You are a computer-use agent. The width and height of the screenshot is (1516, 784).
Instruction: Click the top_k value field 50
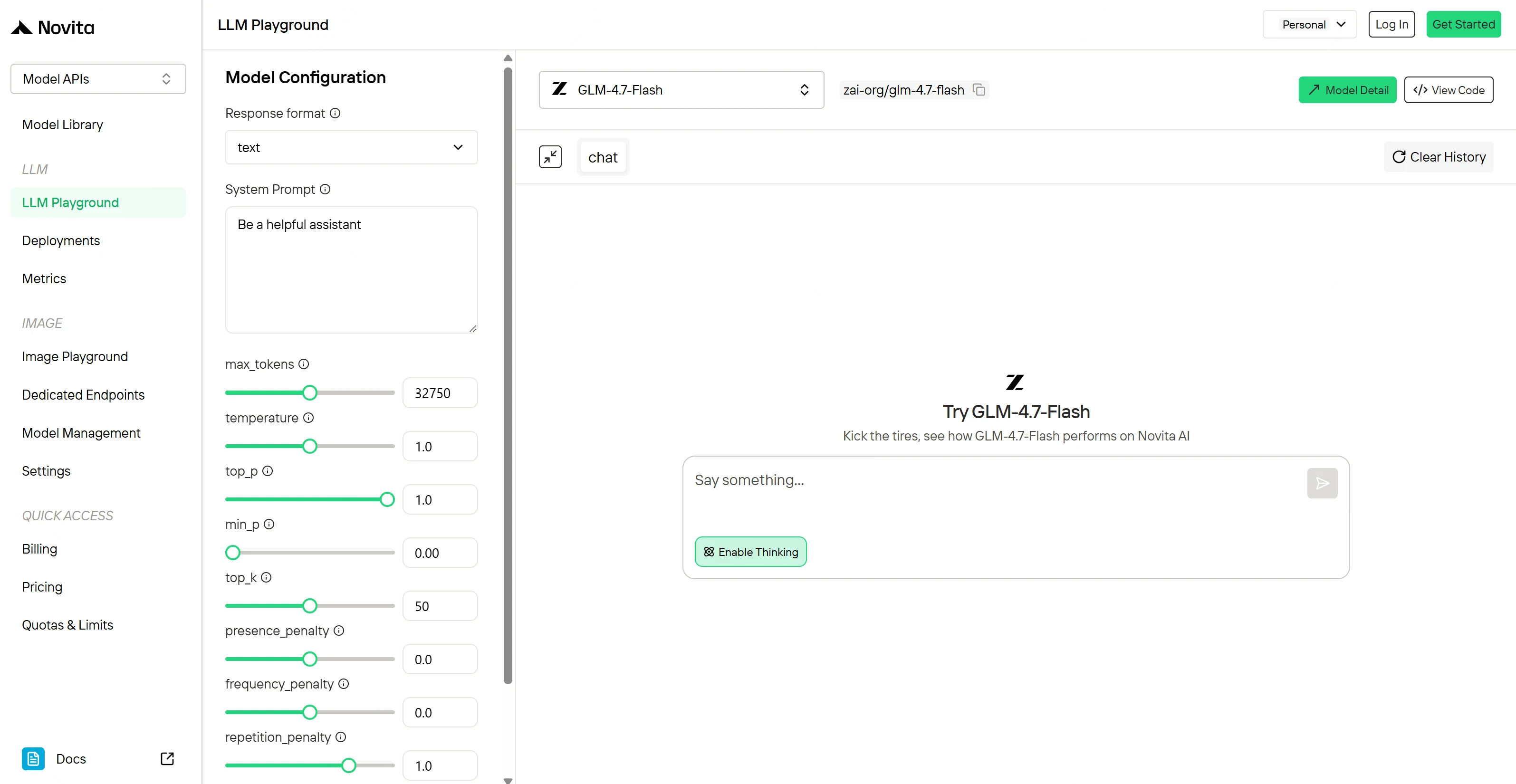coord(440,606)
